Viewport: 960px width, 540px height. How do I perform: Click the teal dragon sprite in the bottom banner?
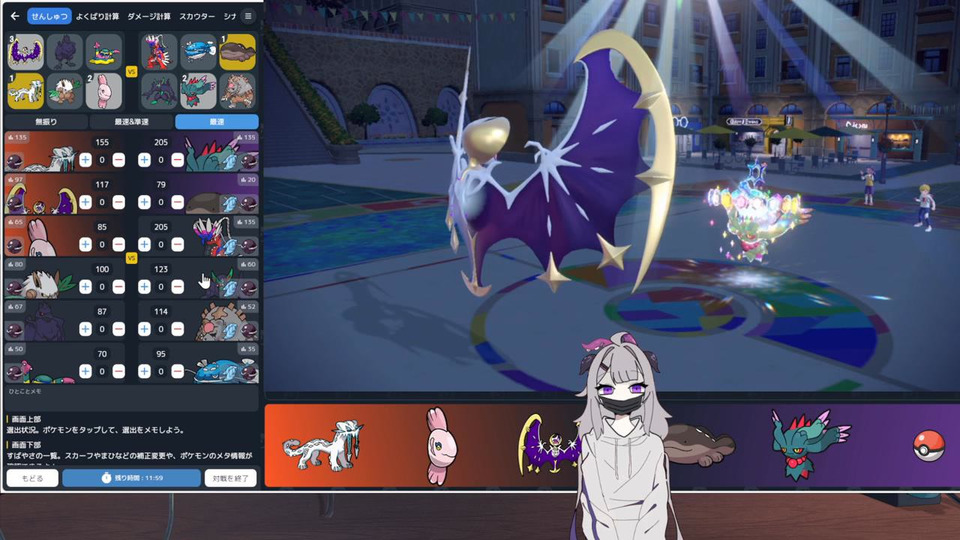click(809, 444)
